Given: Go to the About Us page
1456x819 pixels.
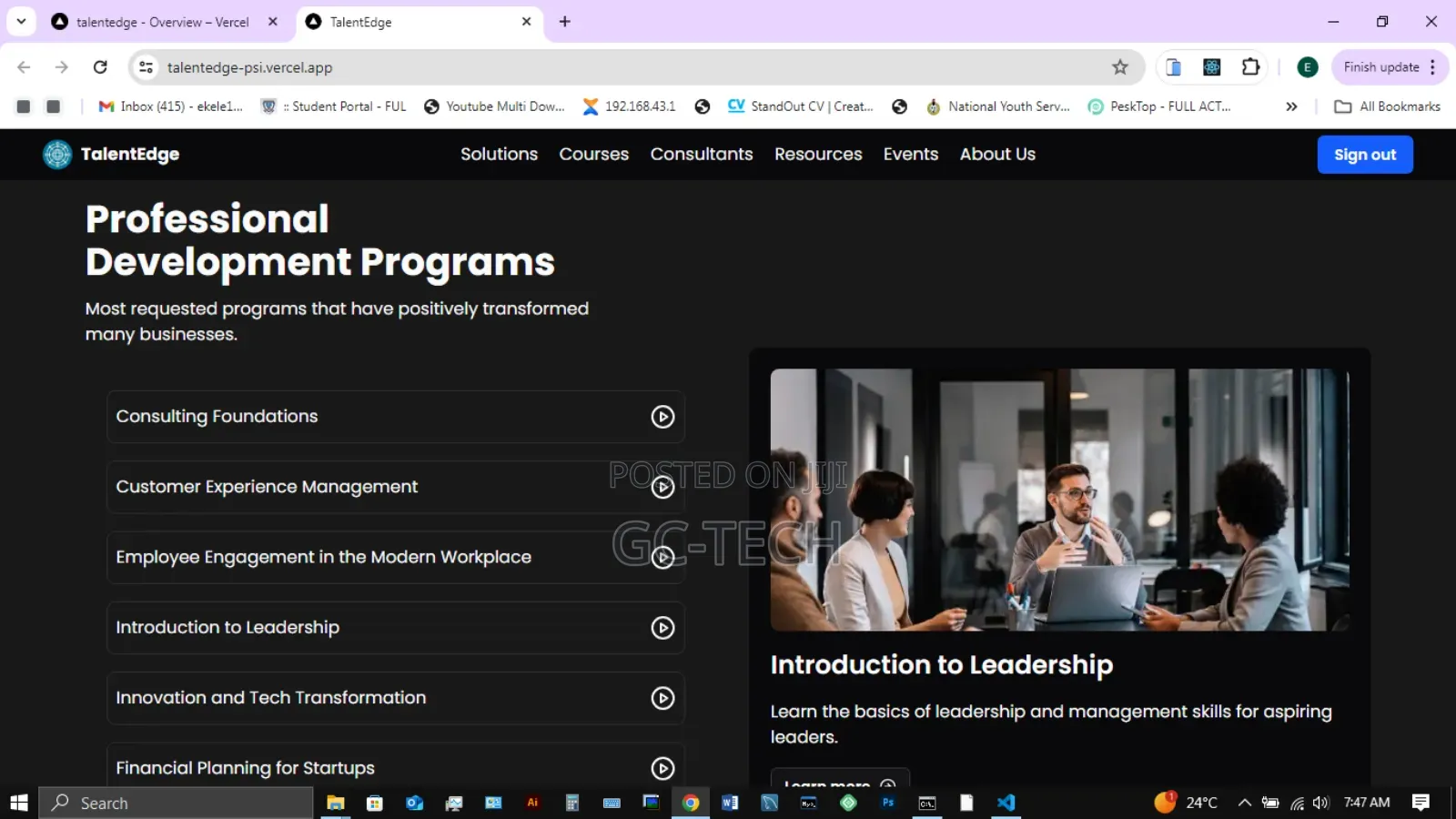Looking at the screenshot, I should pyautogui.click(x=997, y=155).
